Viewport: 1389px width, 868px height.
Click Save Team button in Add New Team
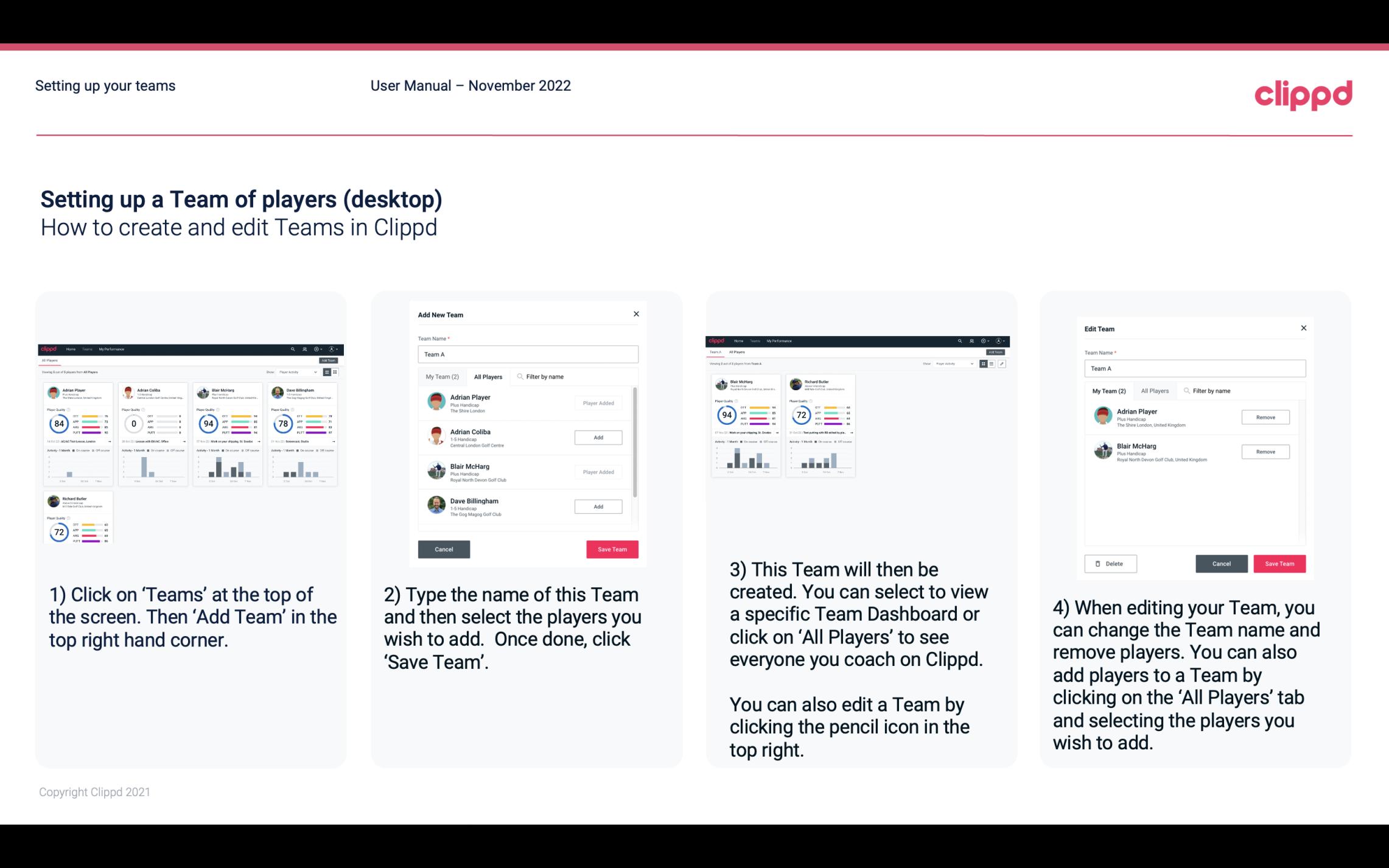[612, 548]
